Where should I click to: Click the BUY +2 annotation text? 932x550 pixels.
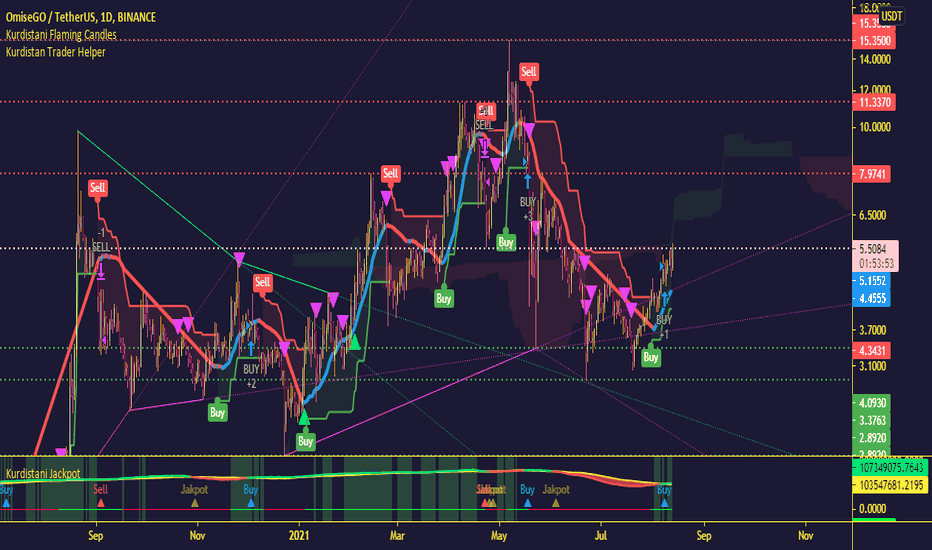click(251, 376)
